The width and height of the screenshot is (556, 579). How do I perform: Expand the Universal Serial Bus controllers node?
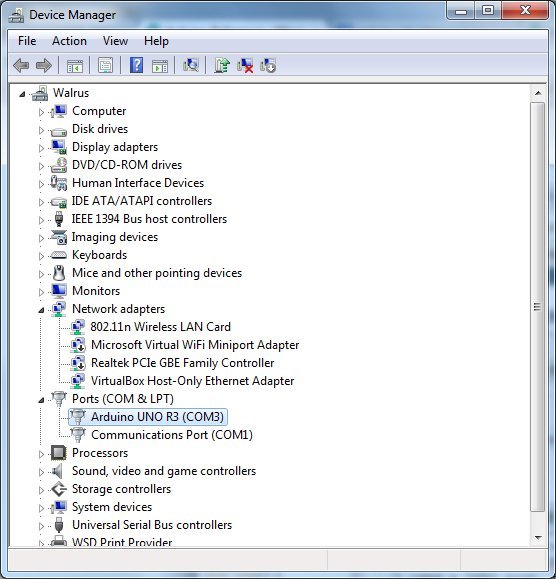(x=41, y=526)
